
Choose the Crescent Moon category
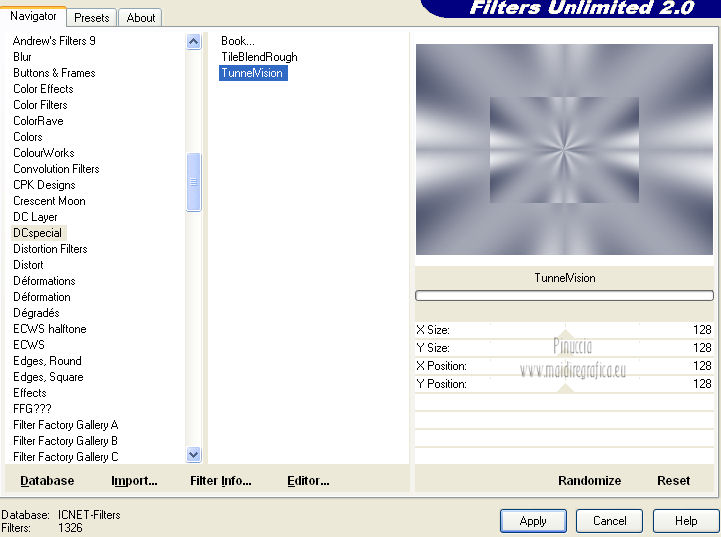click(x=49, y=201)
